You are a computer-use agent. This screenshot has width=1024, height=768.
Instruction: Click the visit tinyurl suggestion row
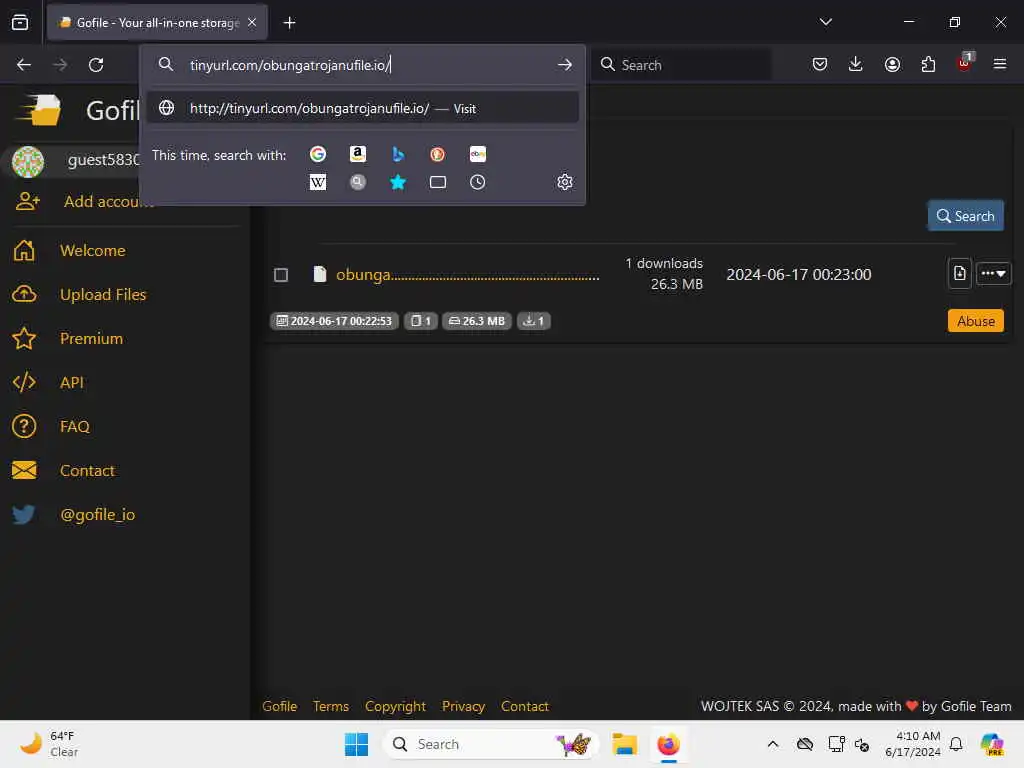363,108
